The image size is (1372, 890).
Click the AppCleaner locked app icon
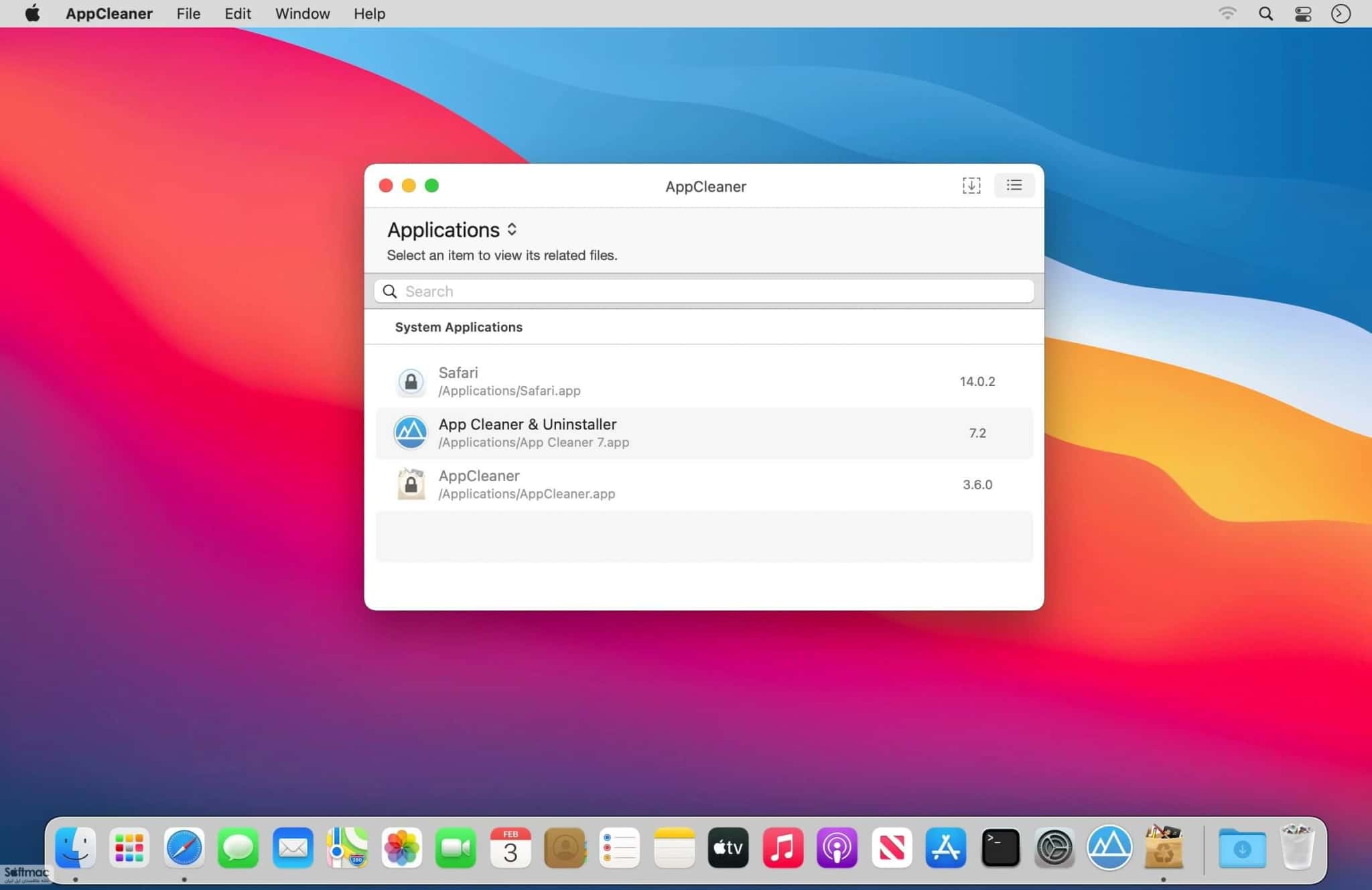(411, 484)
